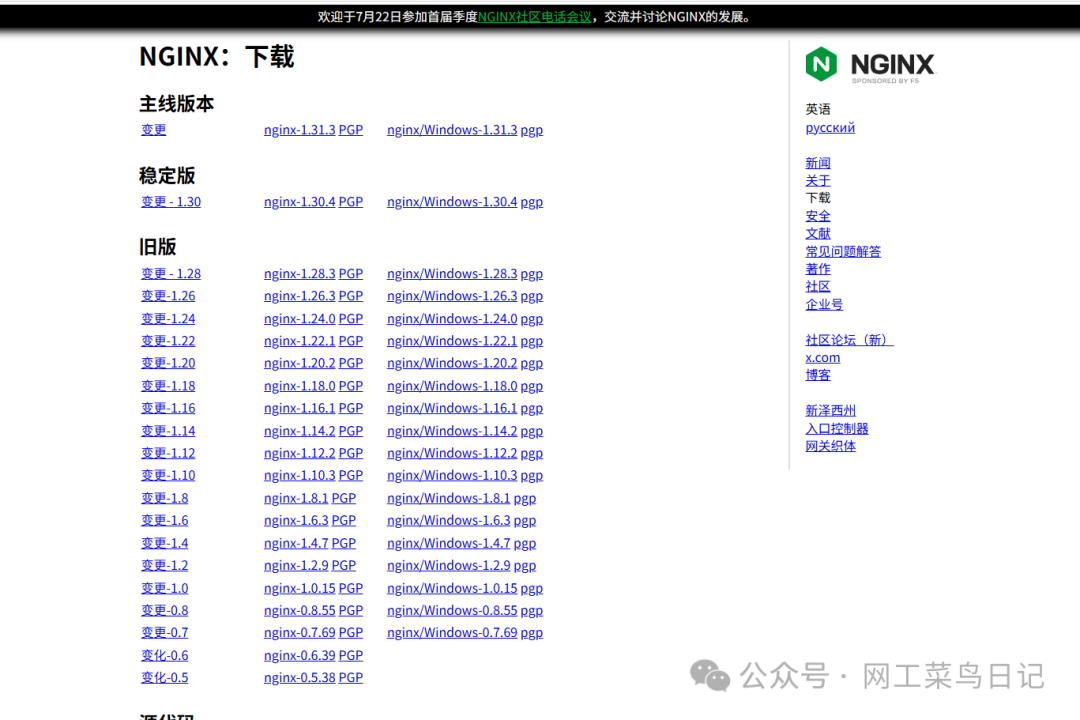Download nginx/Windows-1.10.3

coord(452,475)
